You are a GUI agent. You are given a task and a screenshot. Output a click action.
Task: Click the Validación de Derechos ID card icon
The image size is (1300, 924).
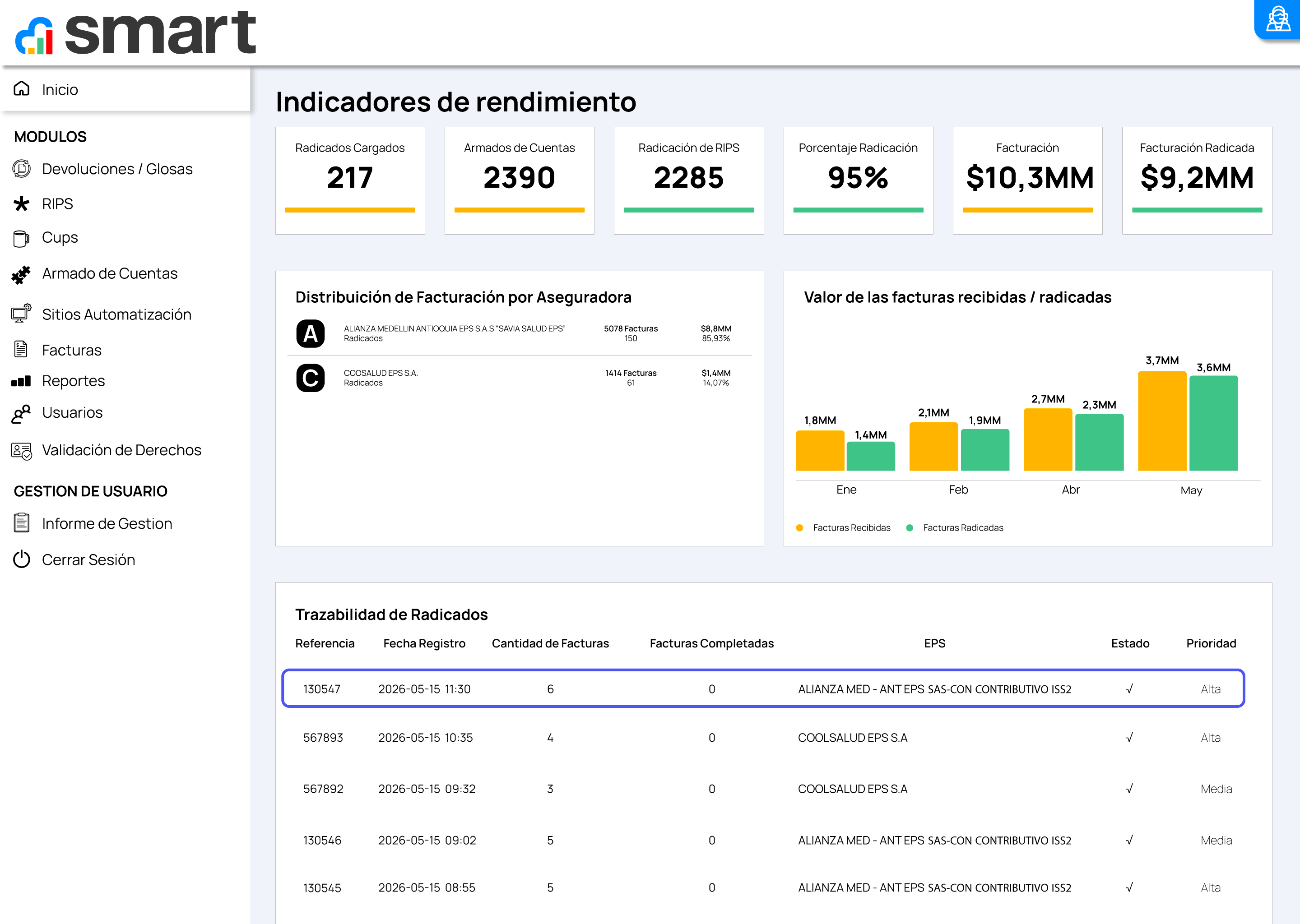(x=22, y=451)
